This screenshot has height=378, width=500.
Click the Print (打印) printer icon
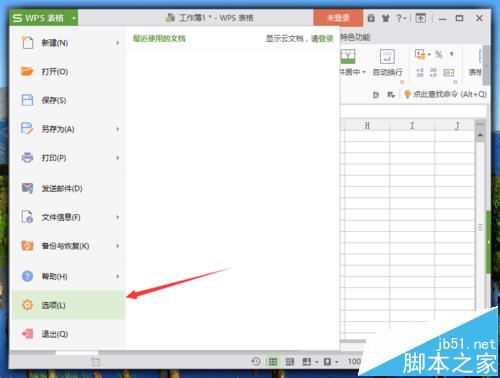tap(27, 157)
